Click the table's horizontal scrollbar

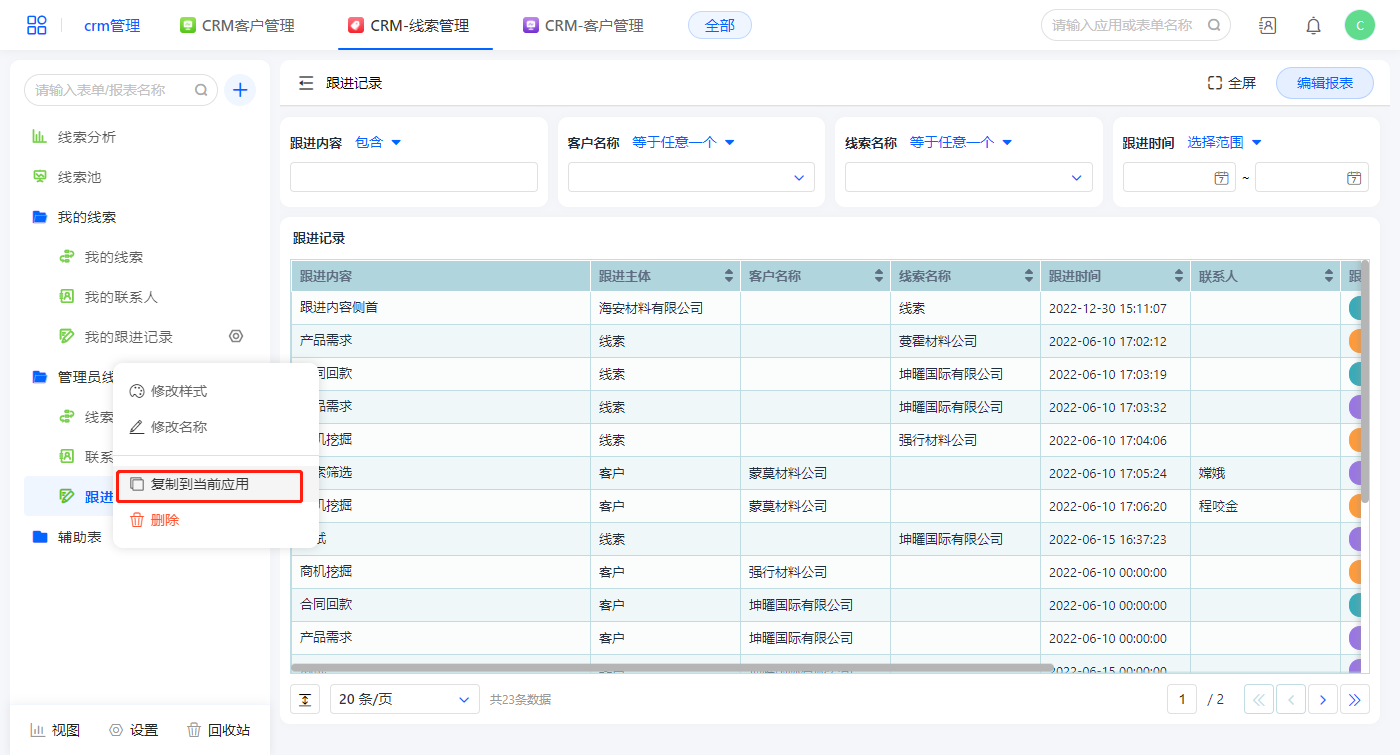pos(670,668)
